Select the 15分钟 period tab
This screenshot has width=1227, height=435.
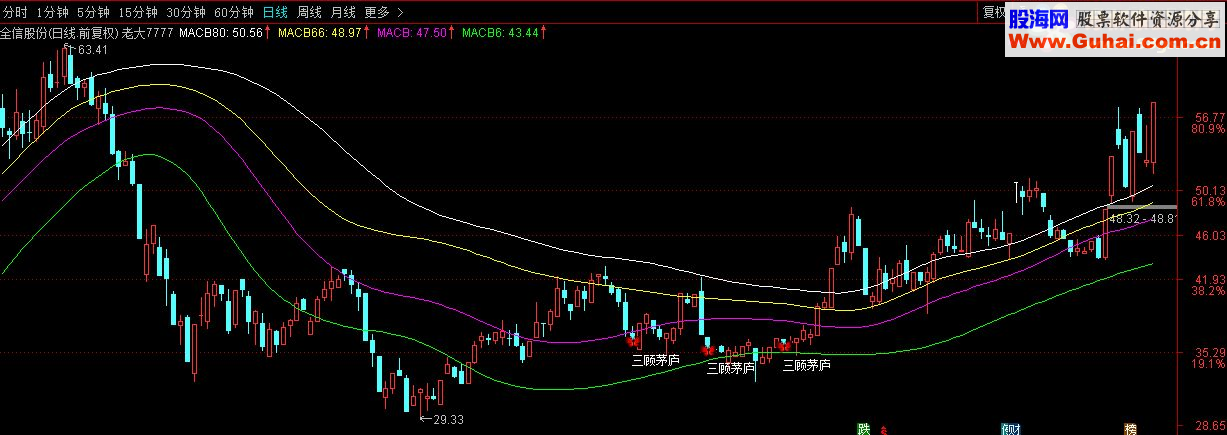click(137, 13)
